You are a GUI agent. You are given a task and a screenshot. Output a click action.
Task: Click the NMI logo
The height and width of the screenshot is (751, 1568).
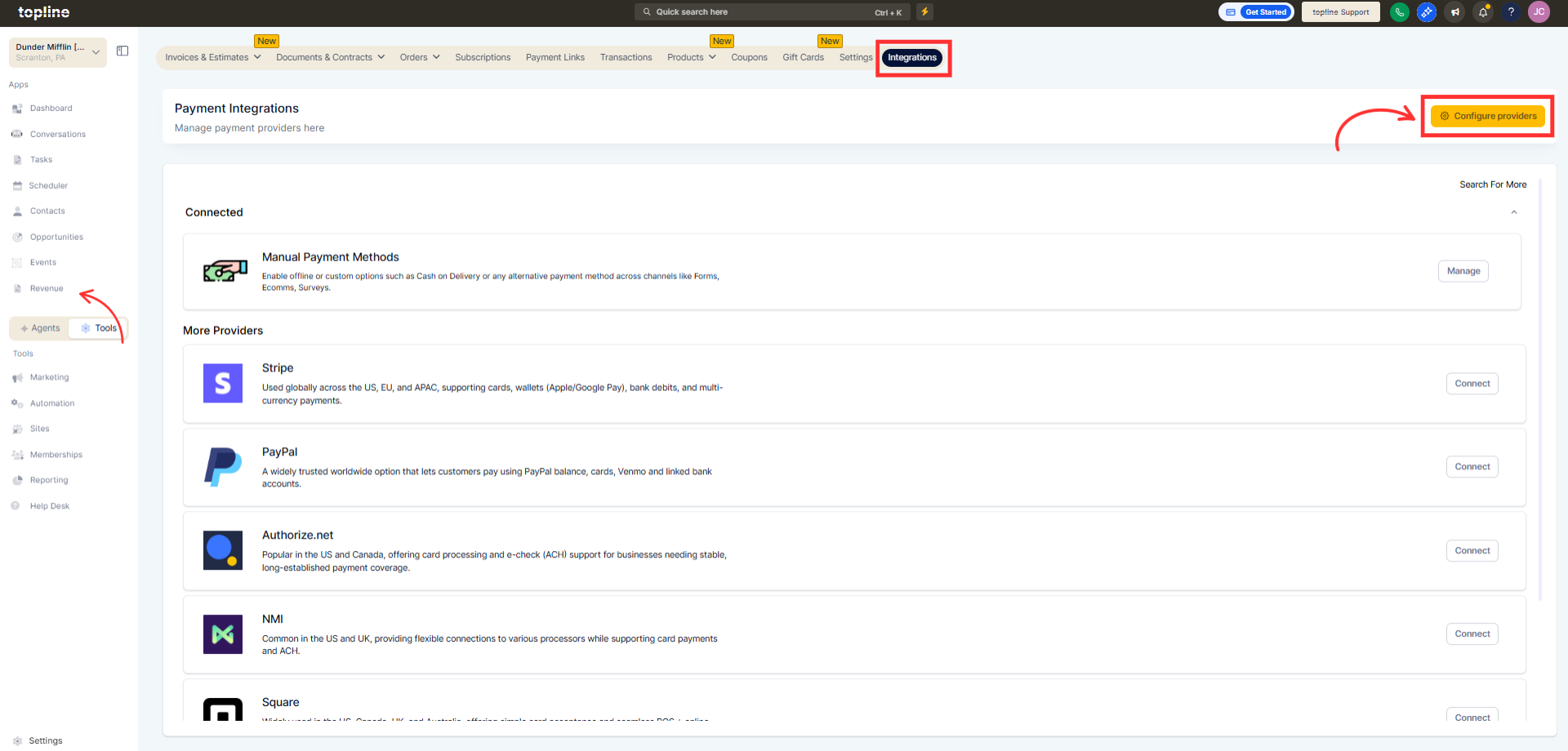point(223,634)
